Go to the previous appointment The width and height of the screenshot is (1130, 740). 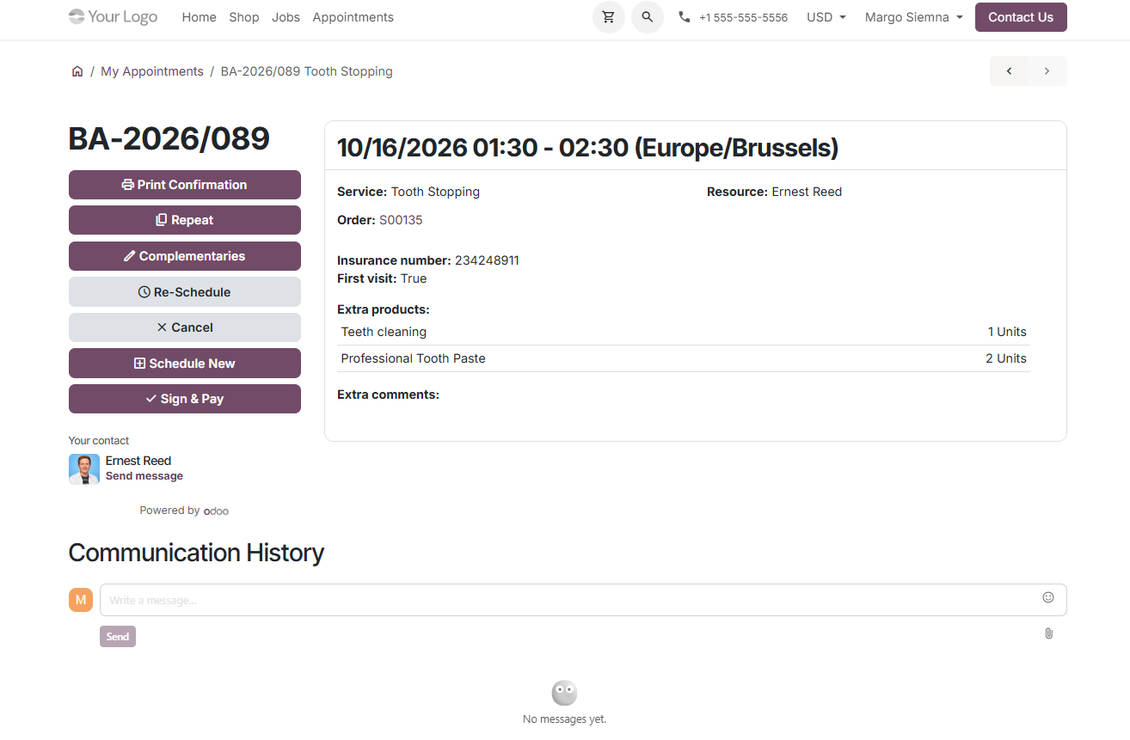(x=1009, y=71)
